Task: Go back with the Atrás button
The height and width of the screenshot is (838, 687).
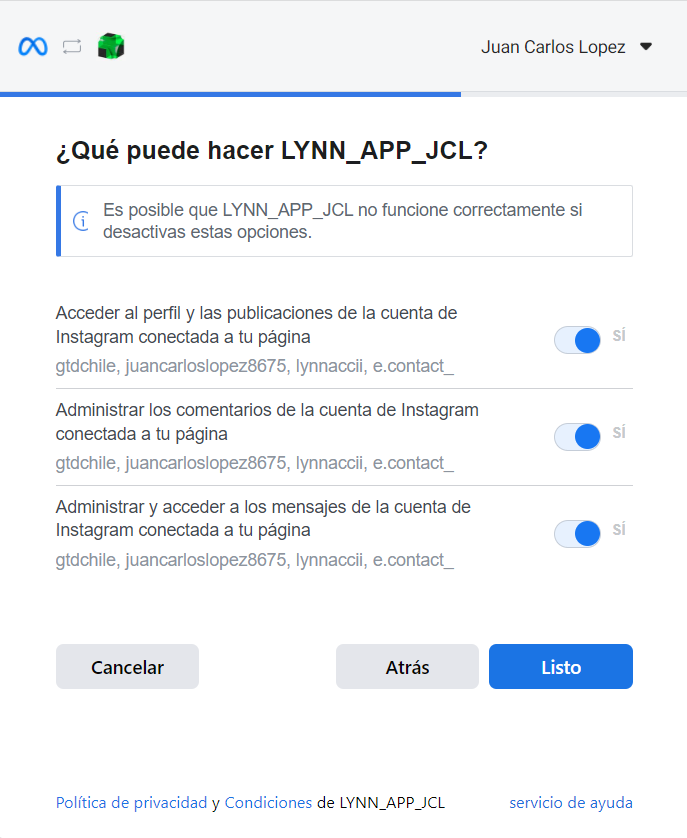Action: (407, 667)
